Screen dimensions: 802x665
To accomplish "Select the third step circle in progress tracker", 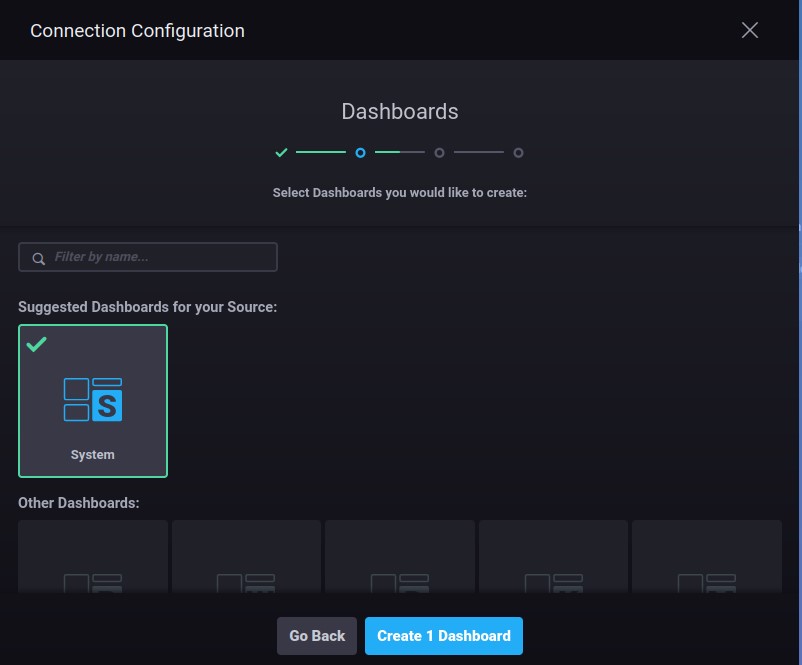I will pos(439,153).
